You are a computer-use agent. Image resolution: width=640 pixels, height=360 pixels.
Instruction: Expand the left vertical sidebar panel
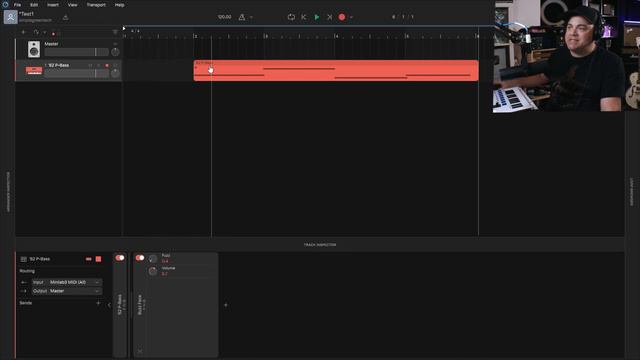[x=8, y=192]
